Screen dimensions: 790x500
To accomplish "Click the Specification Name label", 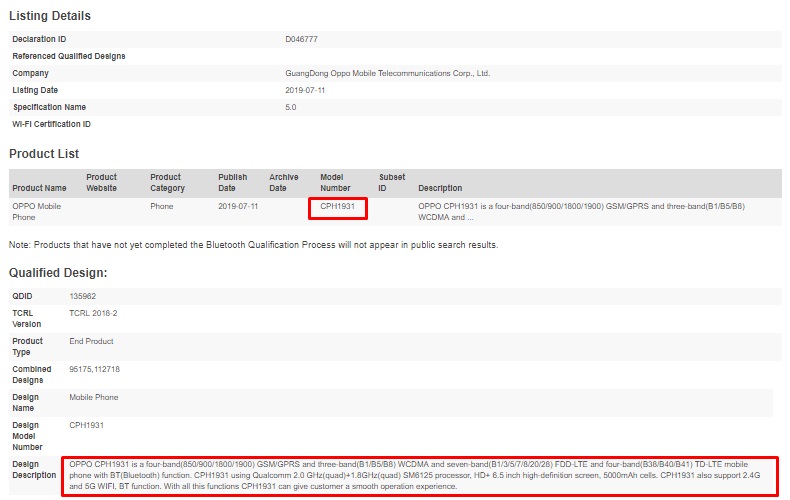I will tap(49, 107).
